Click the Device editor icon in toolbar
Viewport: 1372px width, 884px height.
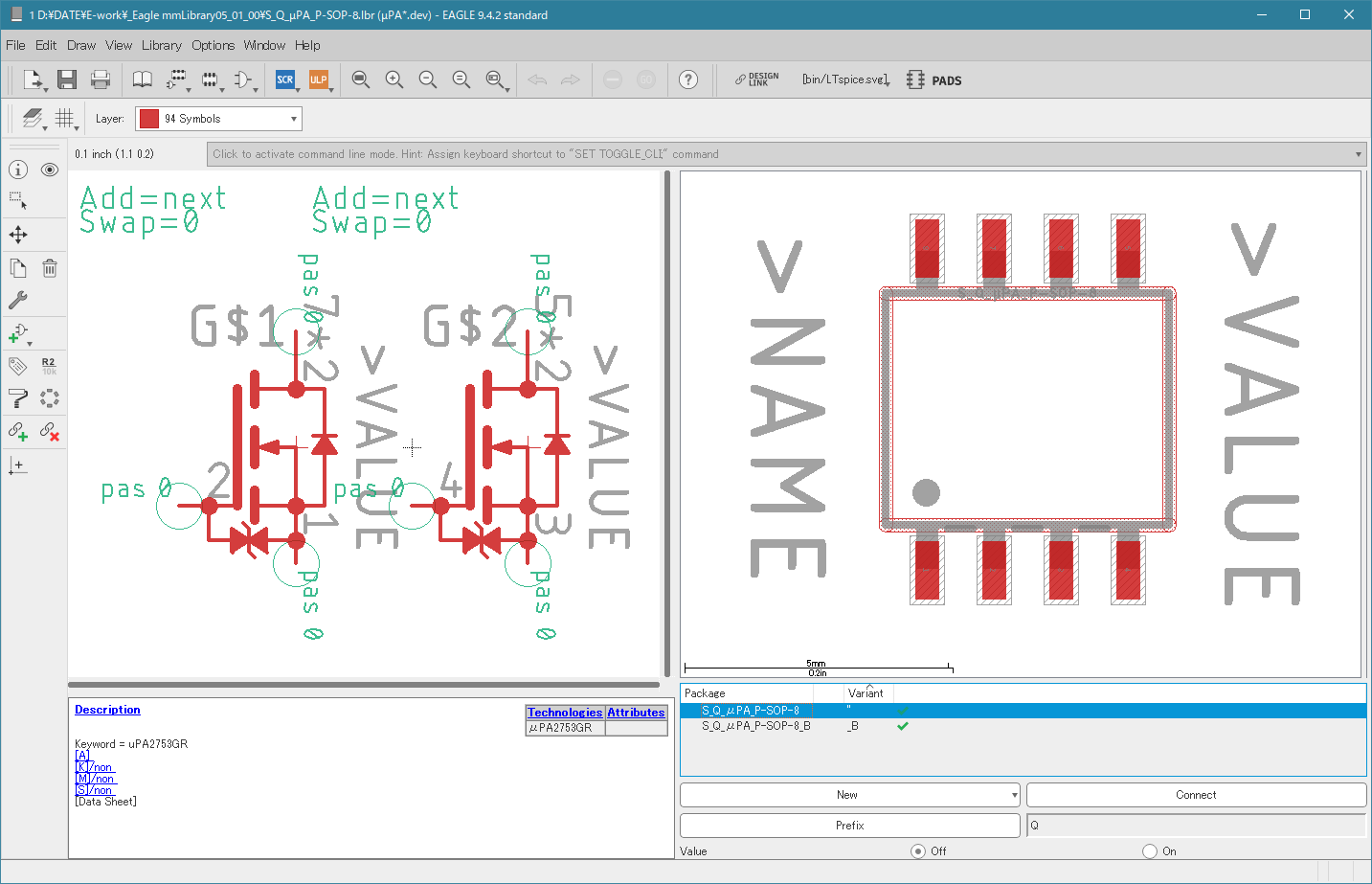[177, 79]
